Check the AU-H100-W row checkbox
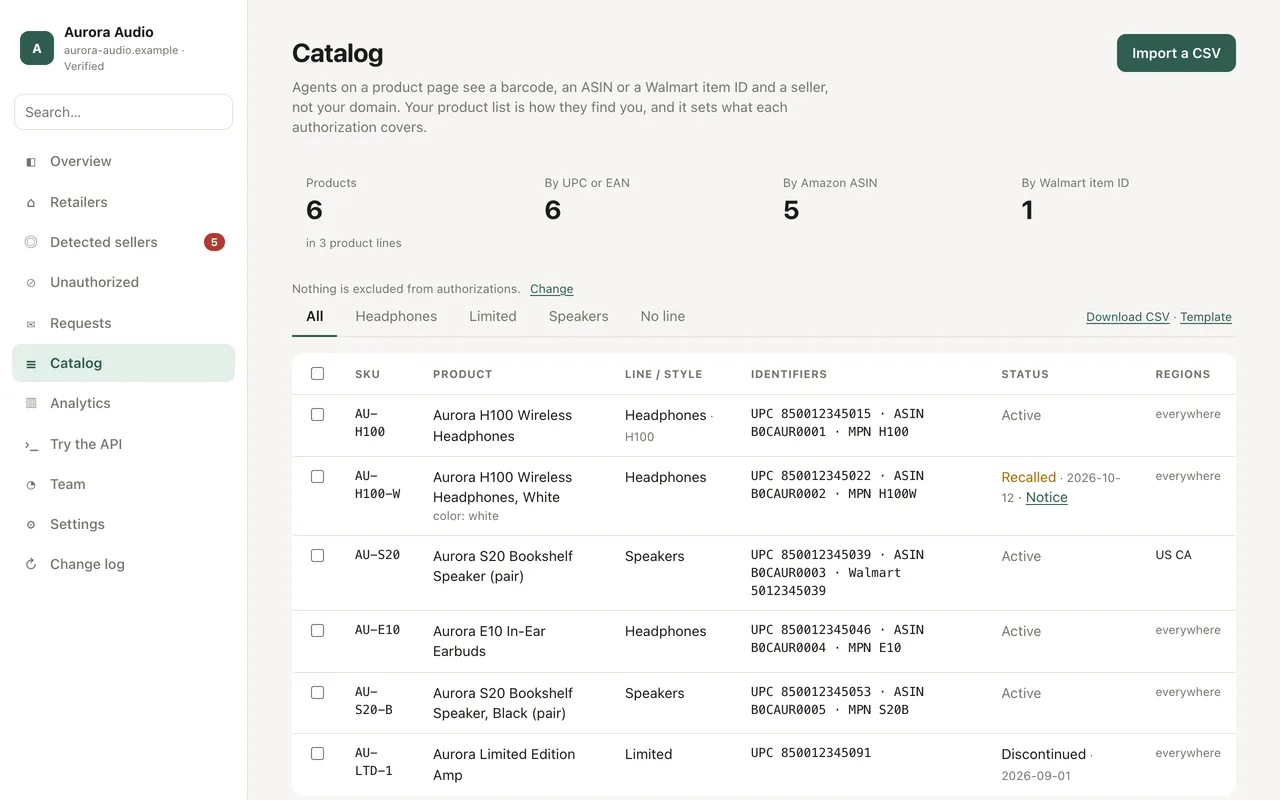The width and height of the screenshot is (1280, 800). (x=317, y=476)
